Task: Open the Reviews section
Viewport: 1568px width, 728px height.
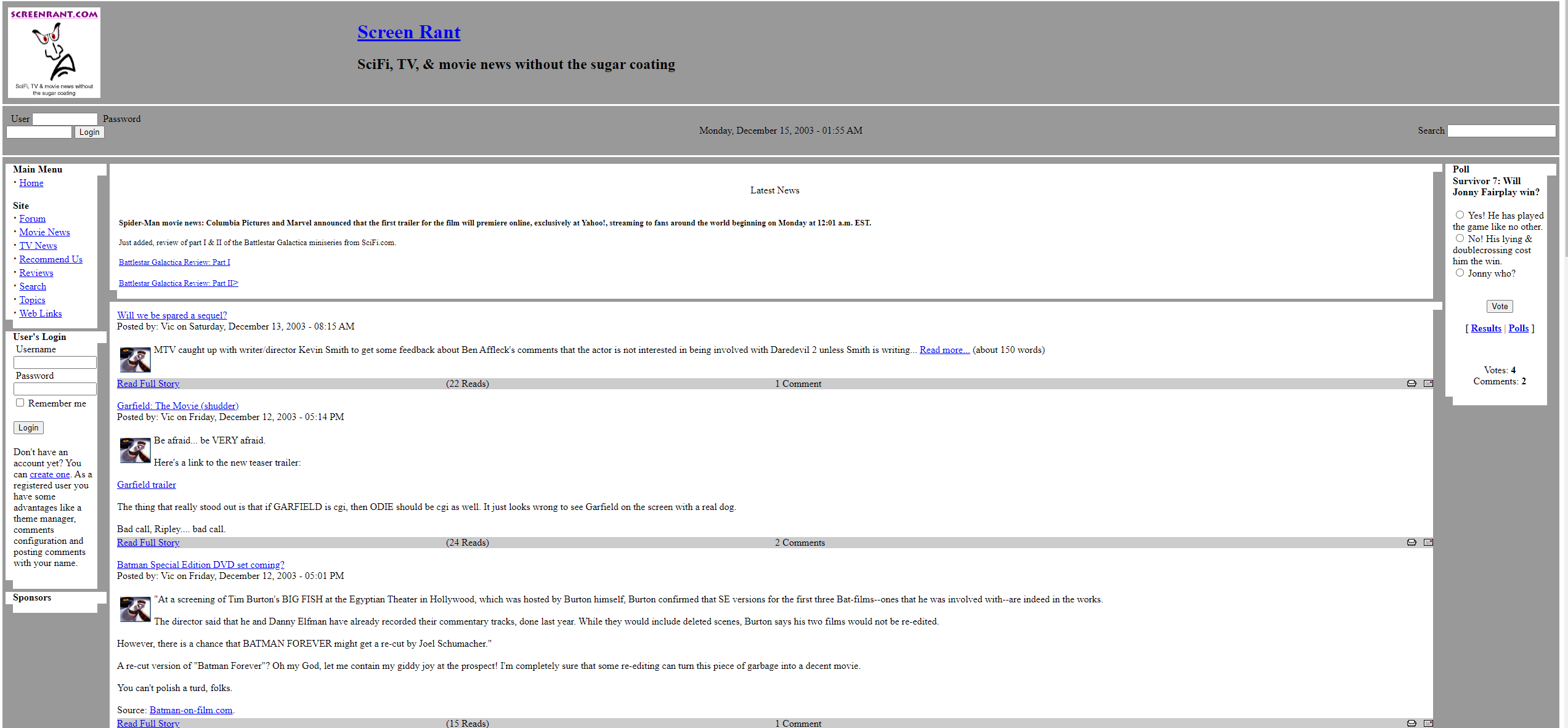Action: click(36, 273)
